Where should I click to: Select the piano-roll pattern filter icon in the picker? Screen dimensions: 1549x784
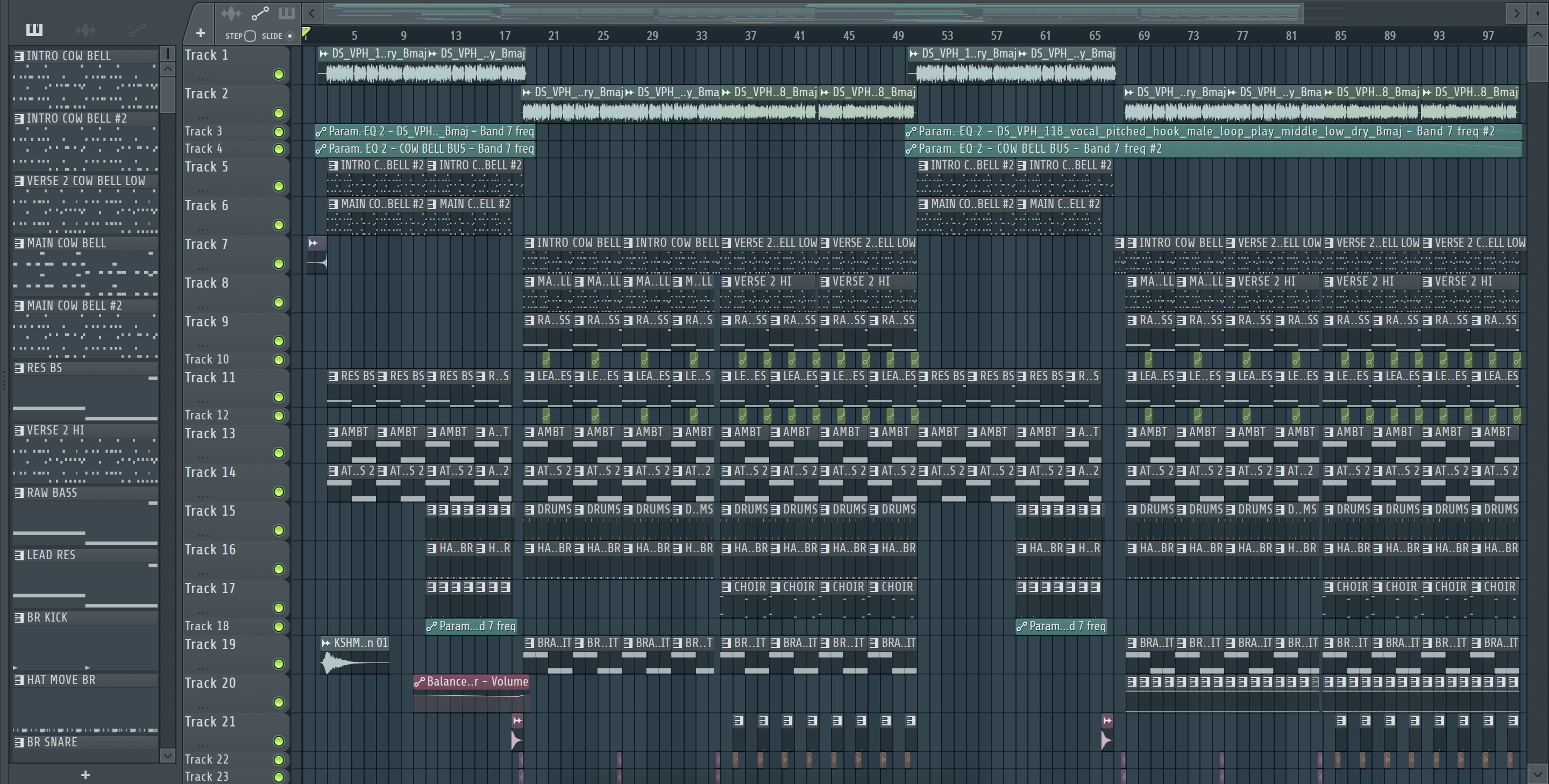click(34, 30)
